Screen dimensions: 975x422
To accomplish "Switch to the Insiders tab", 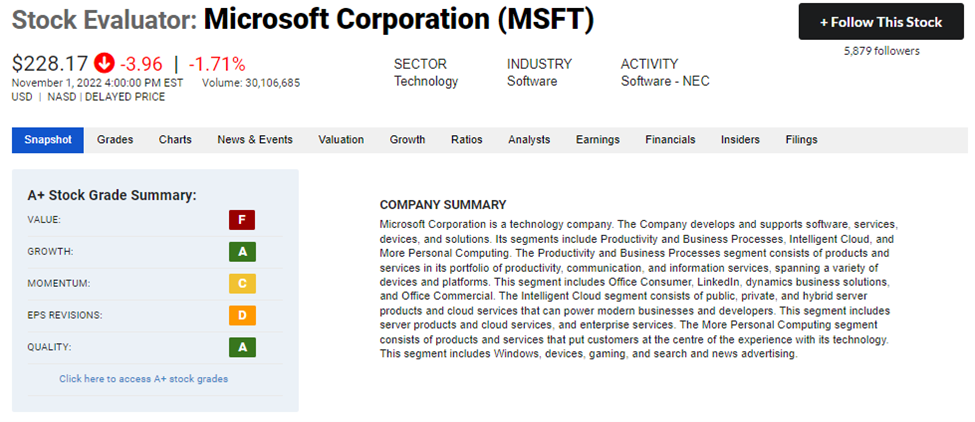I will [741, 140].
